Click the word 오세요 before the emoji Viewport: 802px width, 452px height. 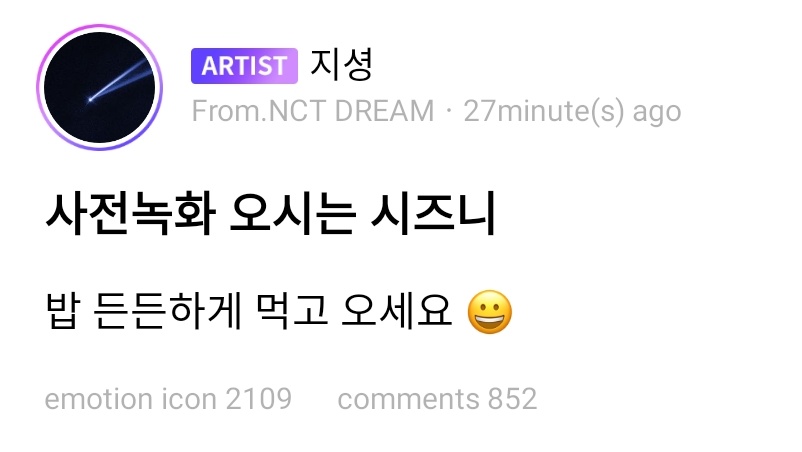pos(397,310)
